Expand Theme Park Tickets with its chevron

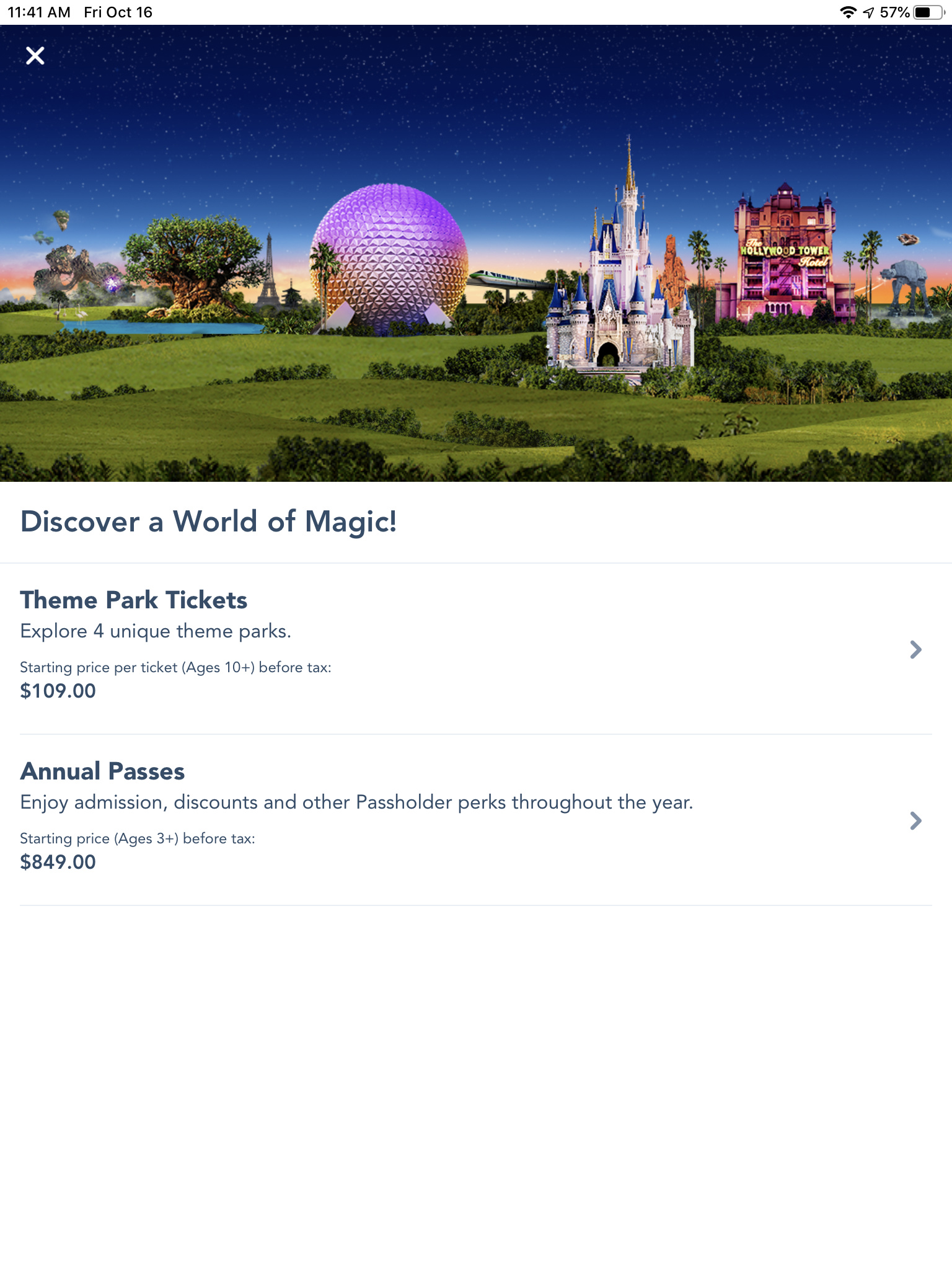pos(915,649)
